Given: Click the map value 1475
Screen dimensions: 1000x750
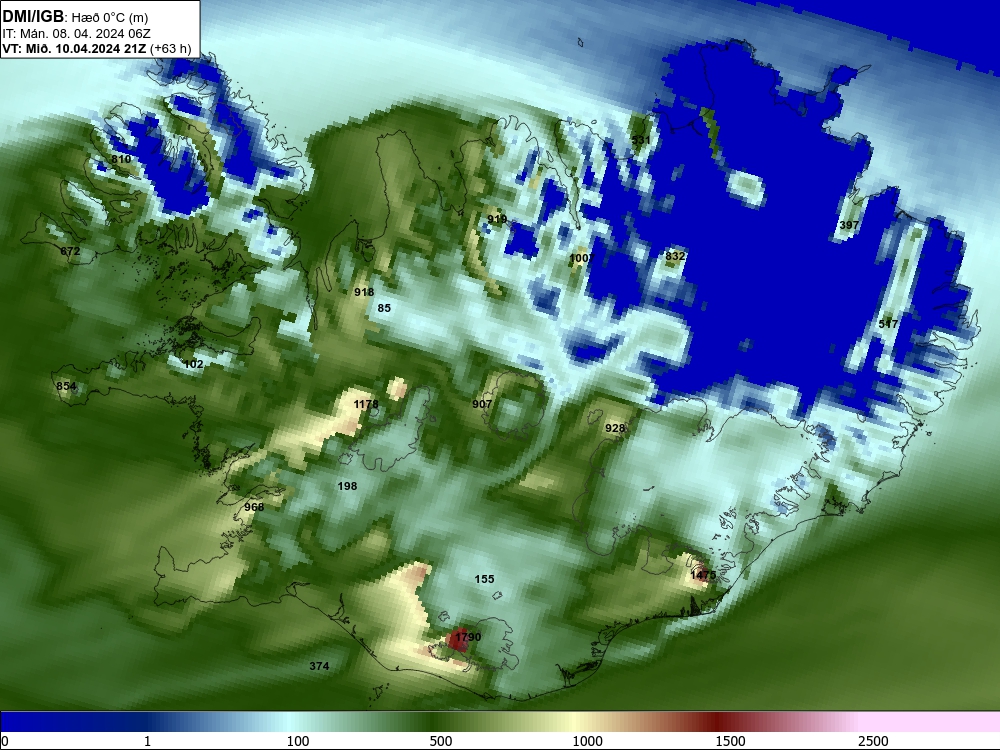Looking at the screenshot, I should 703,575.
